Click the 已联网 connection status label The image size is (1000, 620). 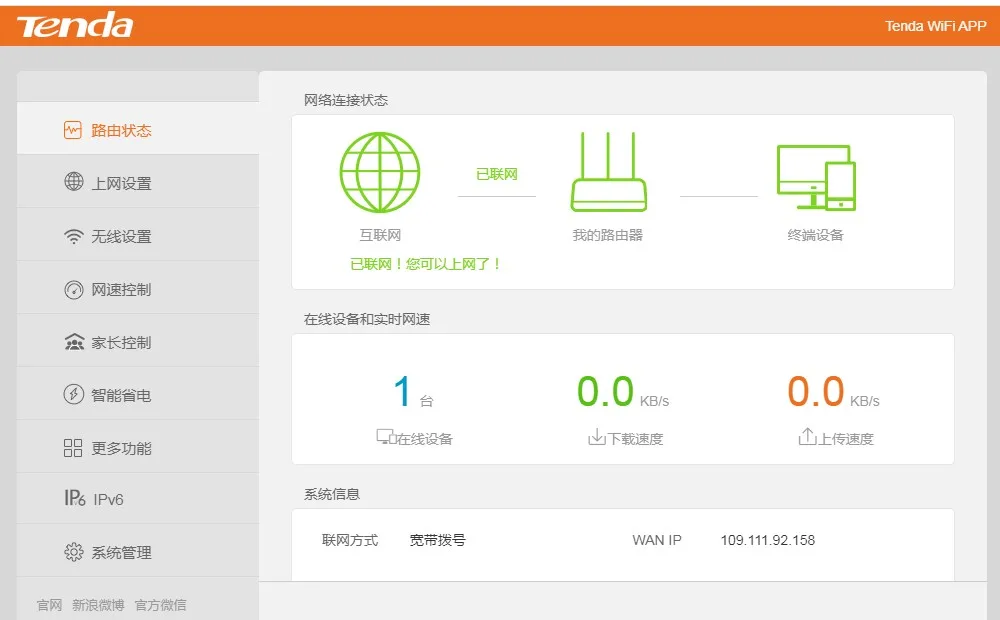coord(497,174)
